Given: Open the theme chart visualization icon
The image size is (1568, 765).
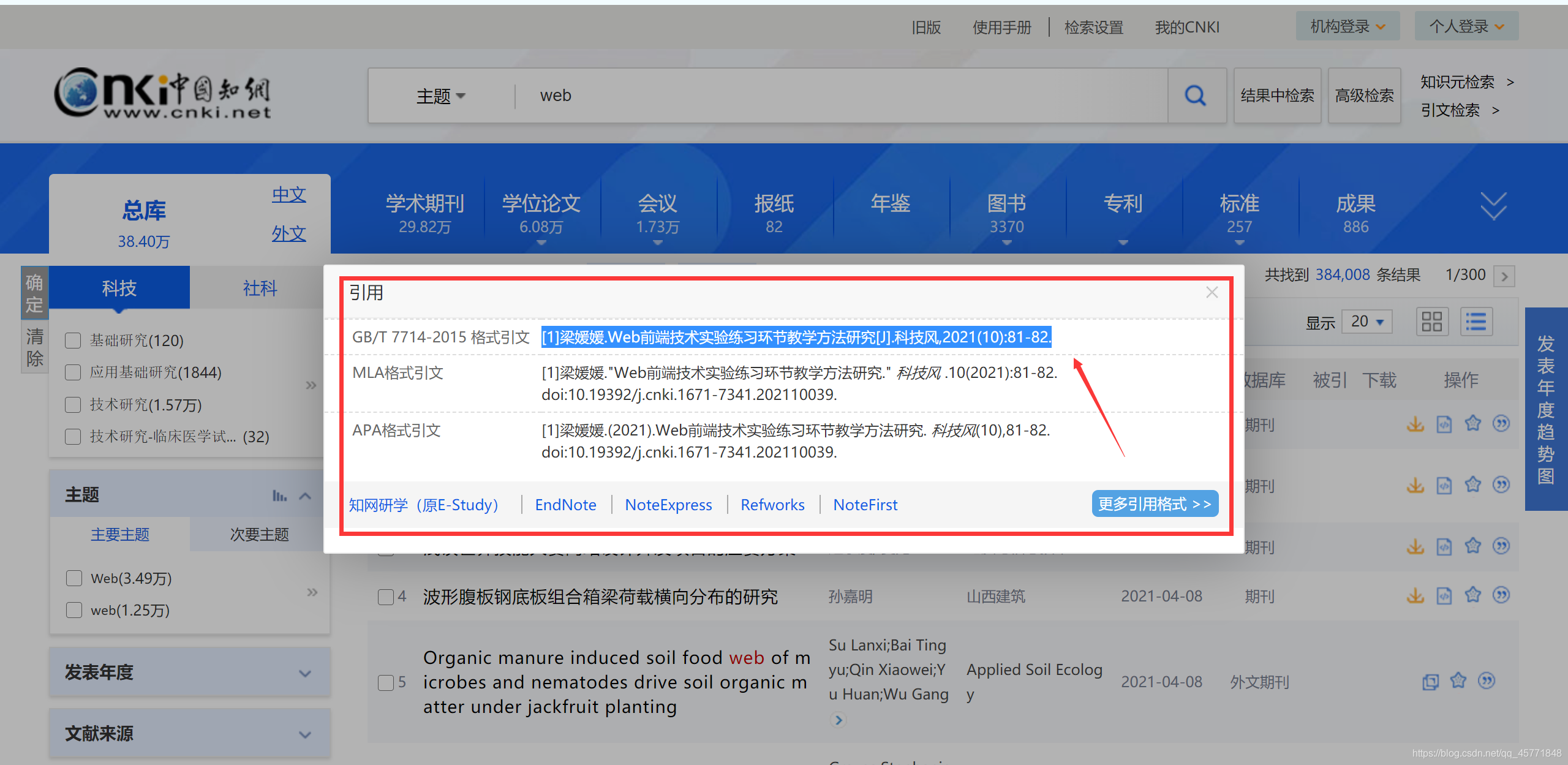Looking at the screenshot, I should (x=279, y=496).
